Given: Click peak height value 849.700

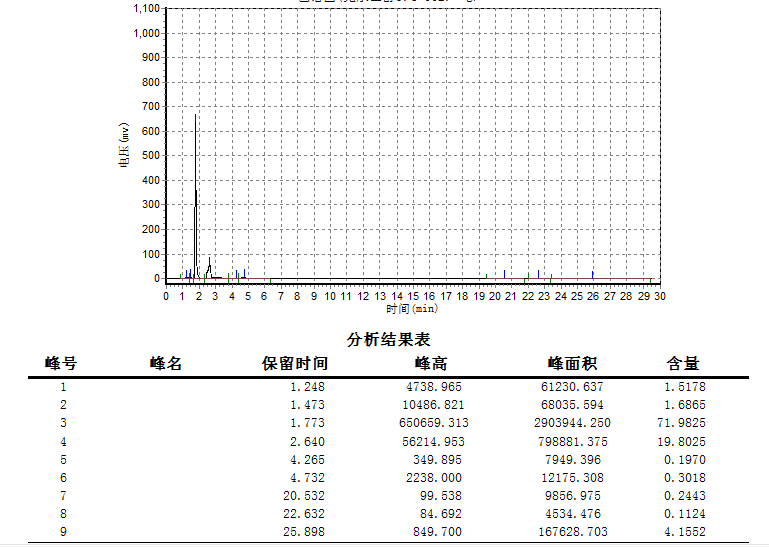Looking at the screenshot, I should point(437,532).
